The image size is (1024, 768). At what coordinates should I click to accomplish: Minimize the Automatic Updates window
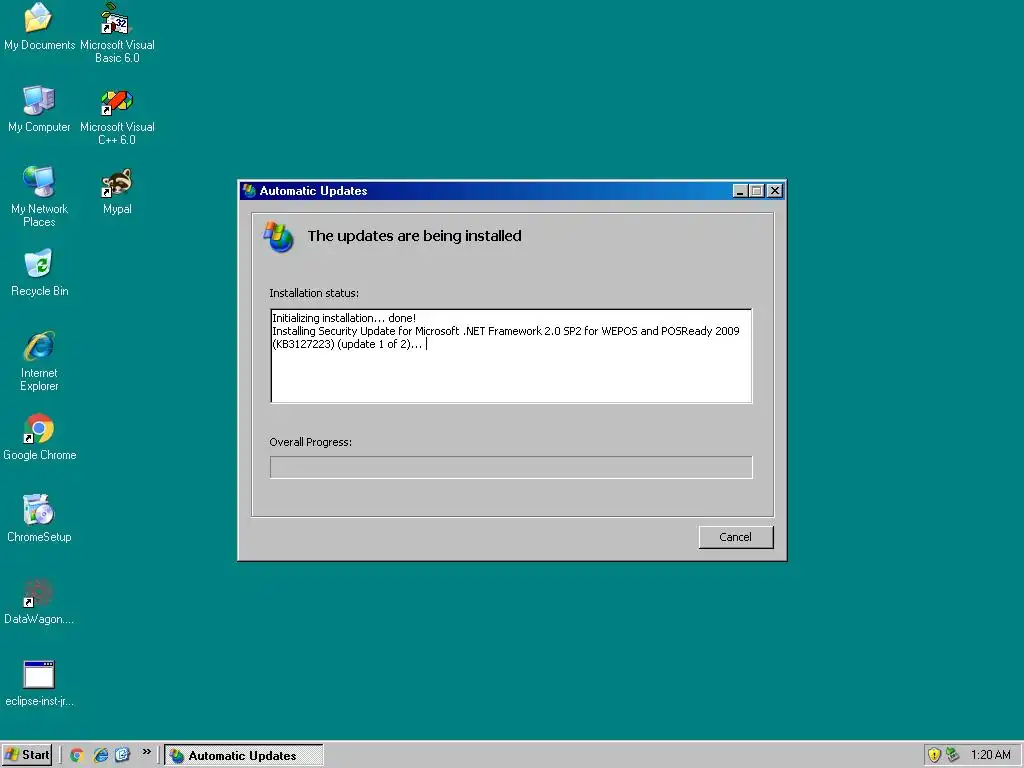tap(740, 191)
